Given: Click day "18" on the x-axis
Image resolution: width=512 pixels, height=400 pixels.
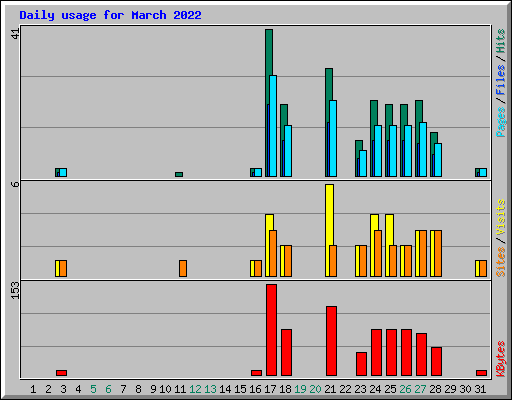Looking at the screenshot, I should point(285,389).
